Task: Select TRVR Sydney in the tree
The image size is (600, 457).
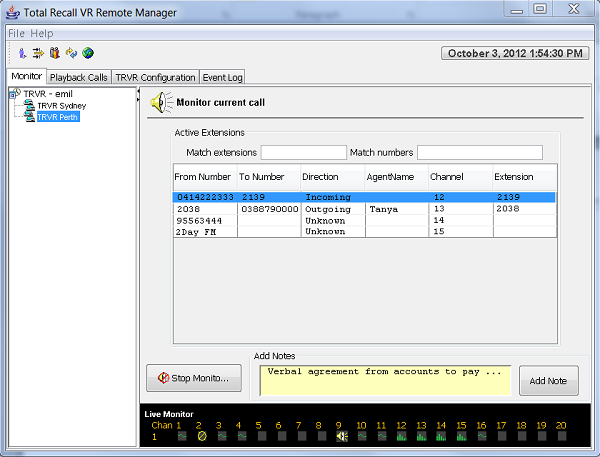Action: click(61, 105)
